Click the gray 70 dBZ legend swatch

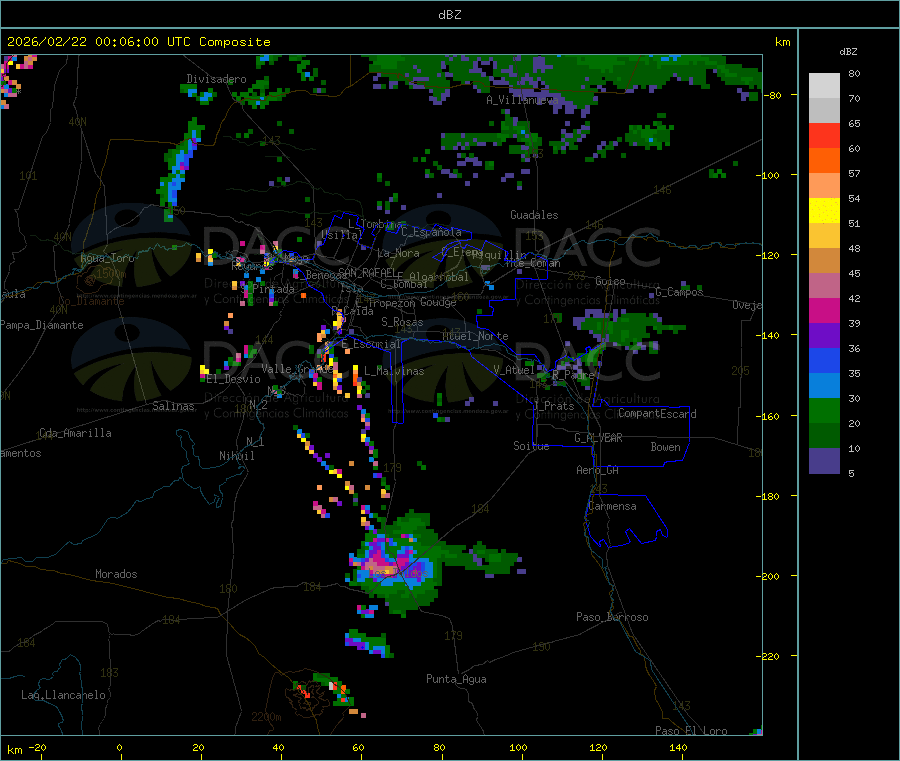(x=824, y=111)
